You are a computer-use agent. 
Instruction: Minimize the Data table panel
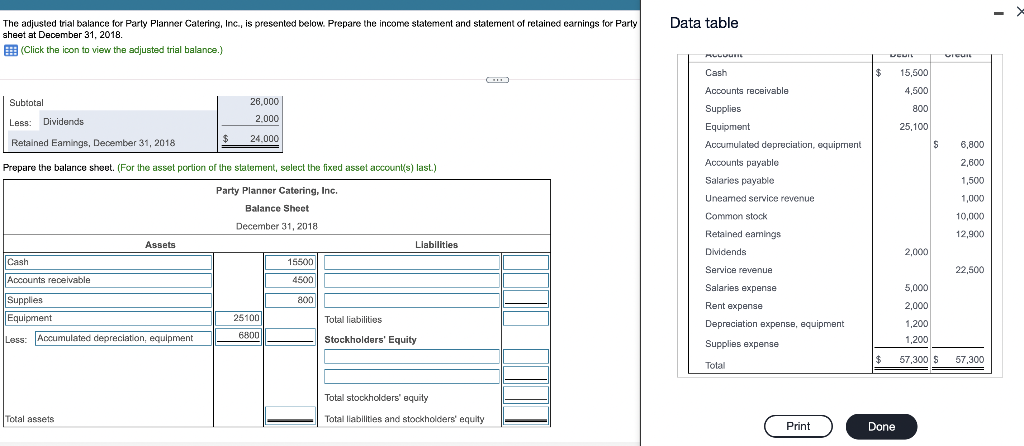[x=999, y=13]
